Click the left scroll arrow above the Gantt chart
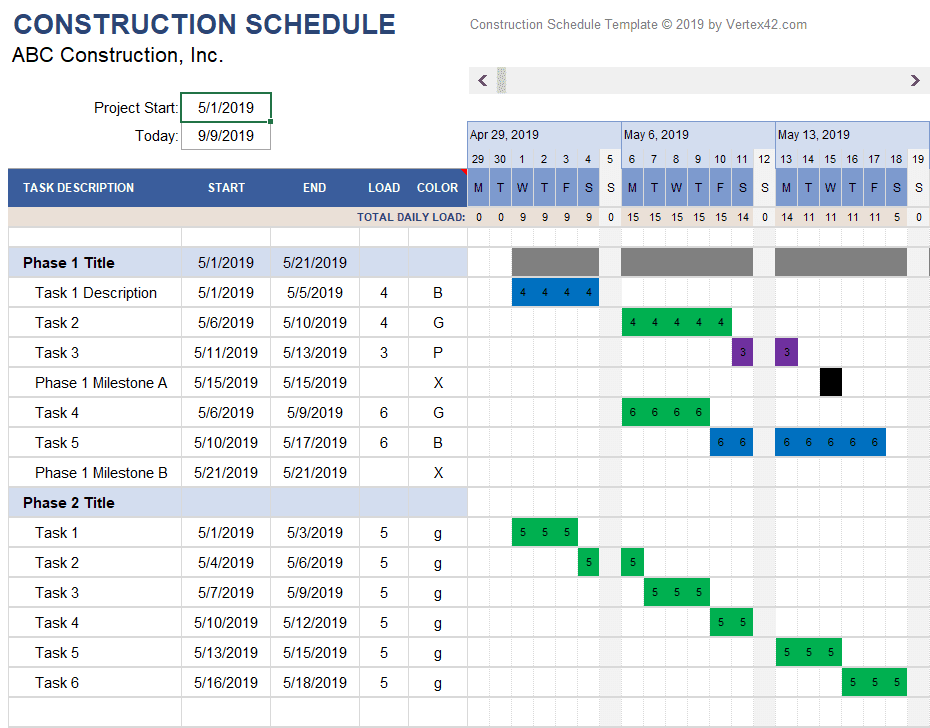 483,80
